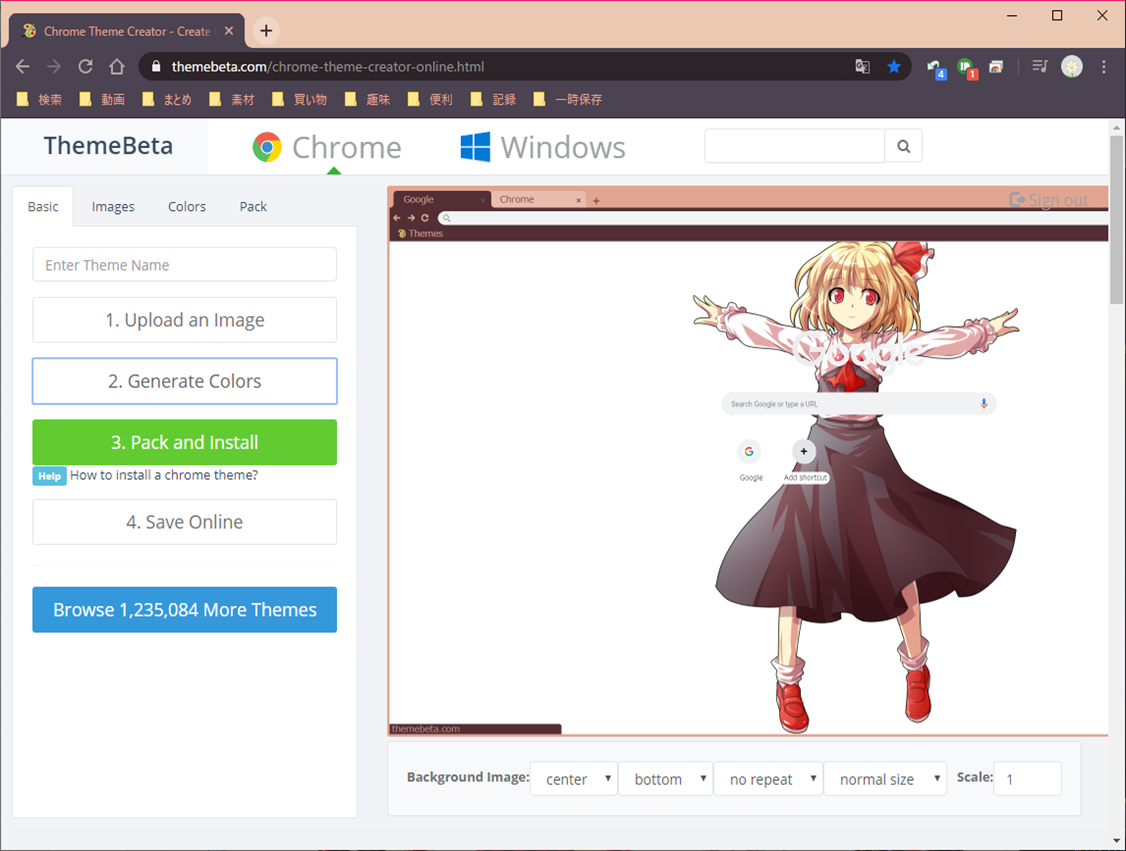Toggle the bookmark star icon
The image size is (1126, 851).
[894, 67]
